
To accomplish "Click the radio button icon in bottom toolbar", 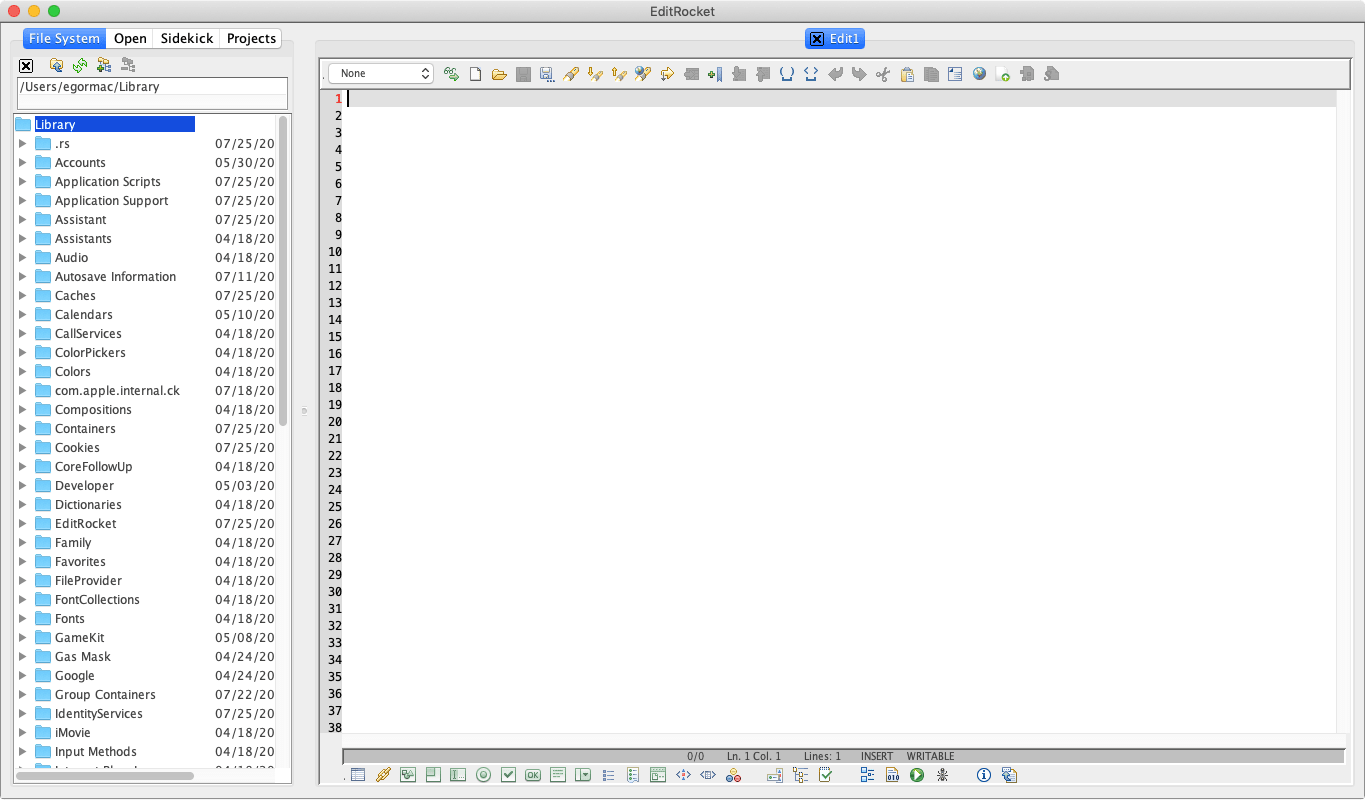I will click(x=484, y=775).
